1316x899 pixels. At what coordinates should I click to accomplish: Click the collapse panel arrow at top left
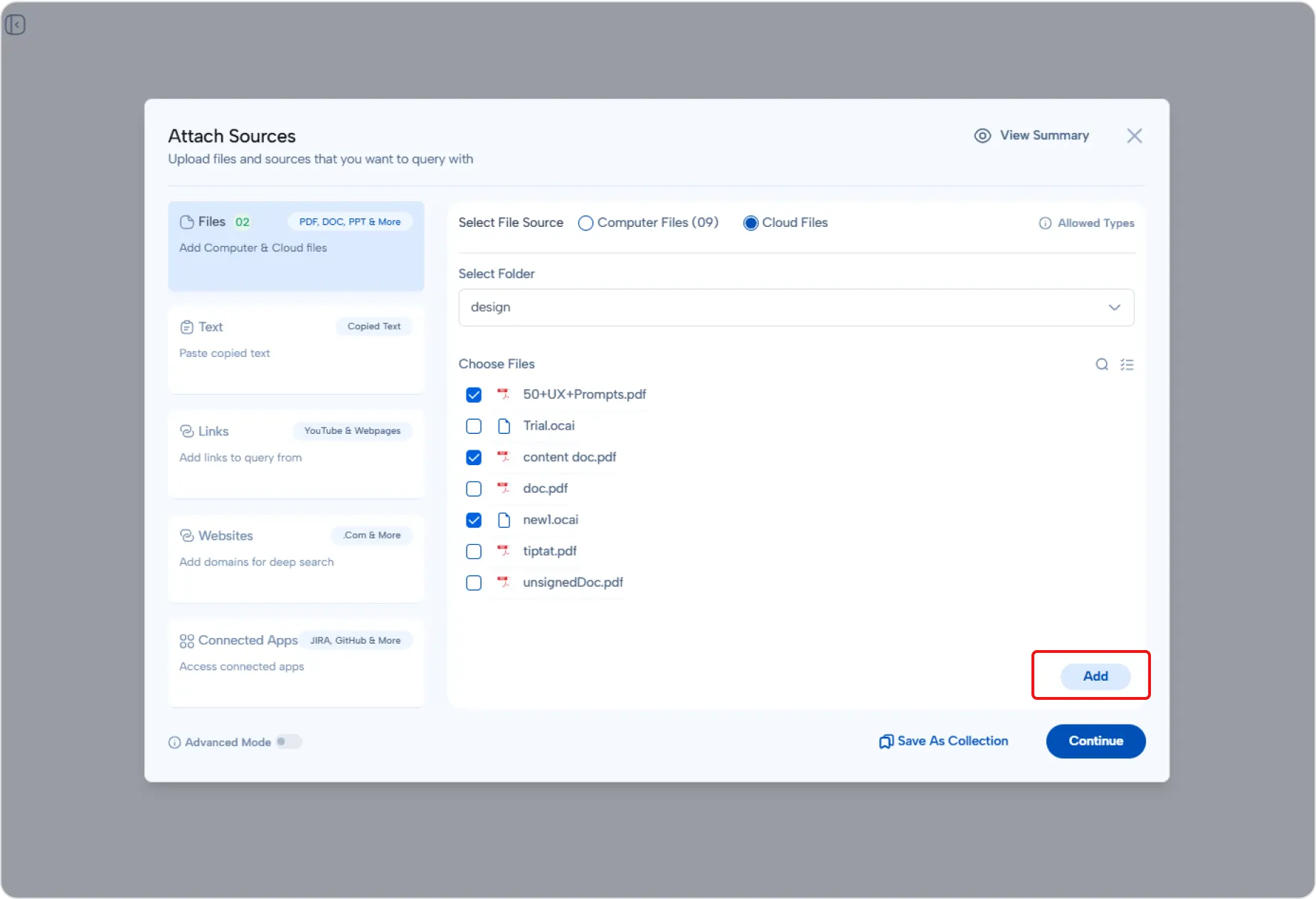16,24
